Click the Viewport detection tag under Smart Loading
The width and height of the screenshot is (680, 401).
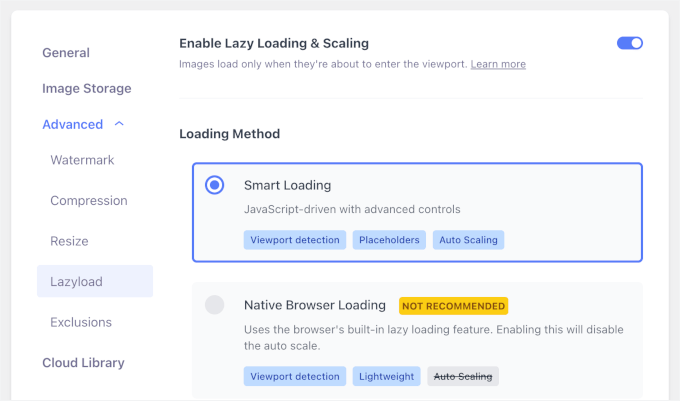(295, 240)
